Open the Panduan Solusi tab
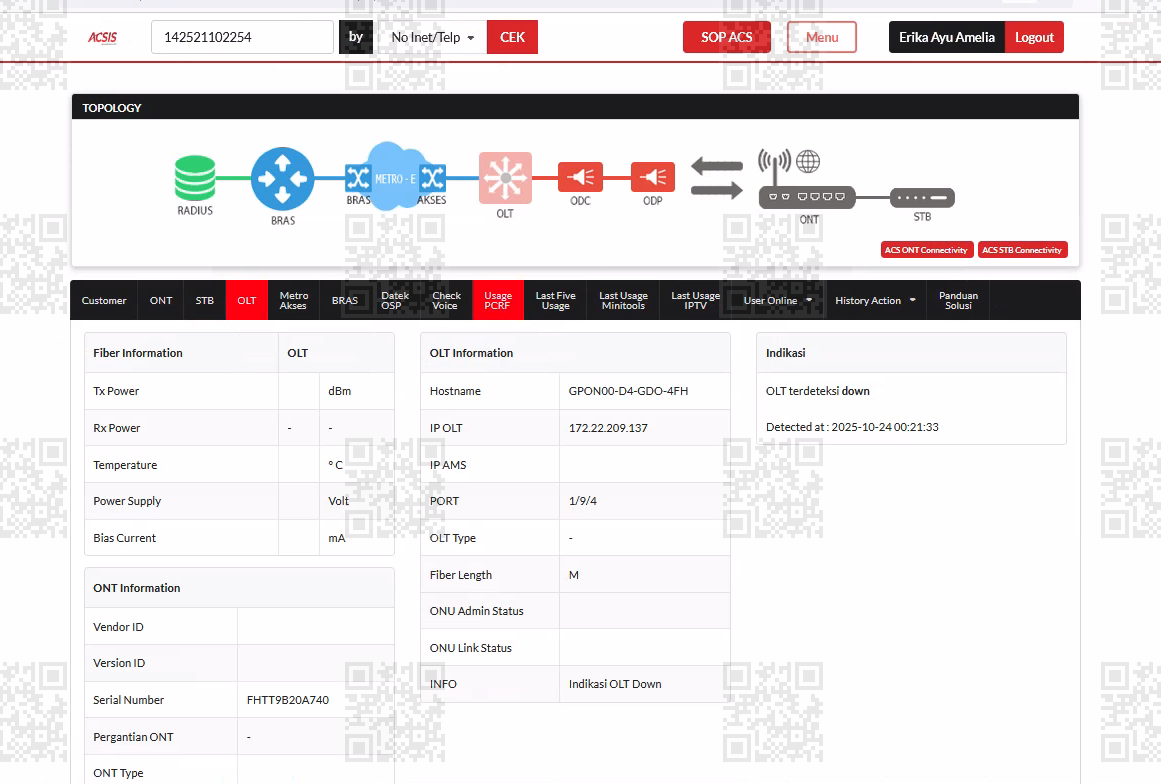The width and height of the screenshot is (1161, 784). pyautogui.click(x=958, y=301)
